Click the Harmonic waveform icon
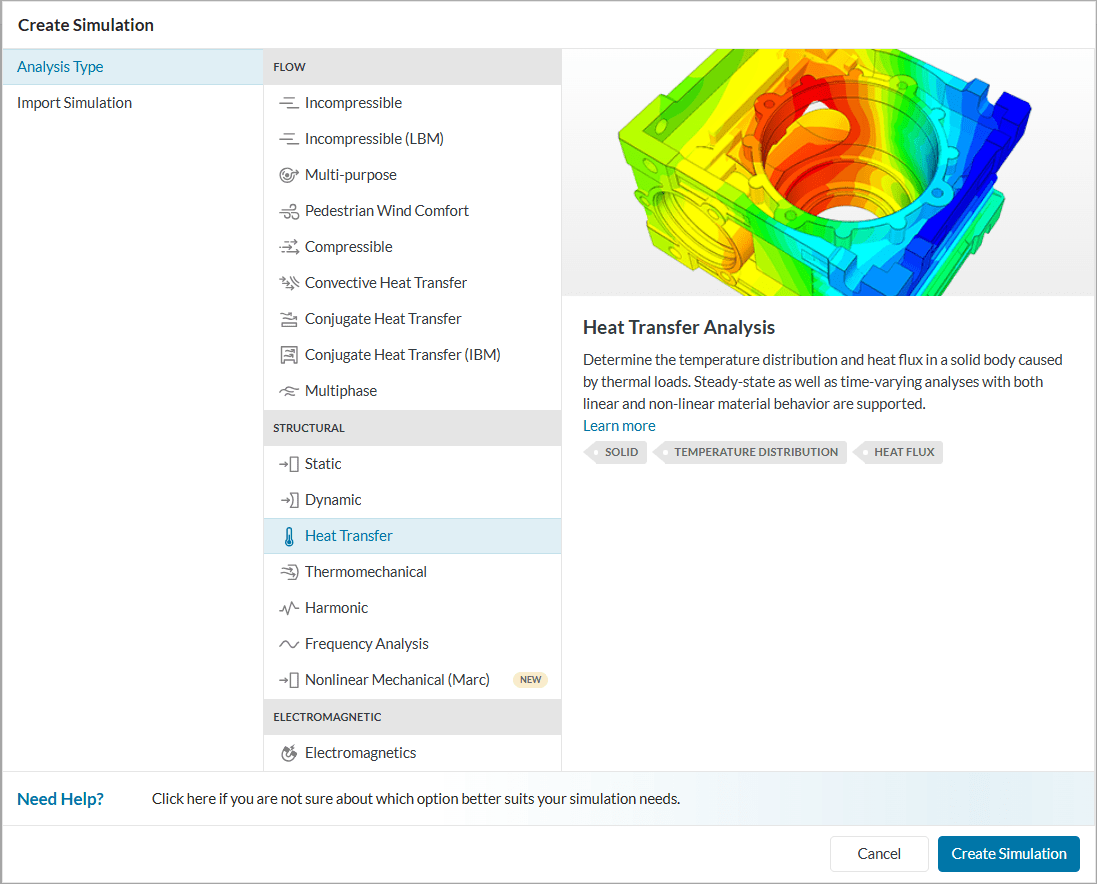1097x884 pixels. 289,608
